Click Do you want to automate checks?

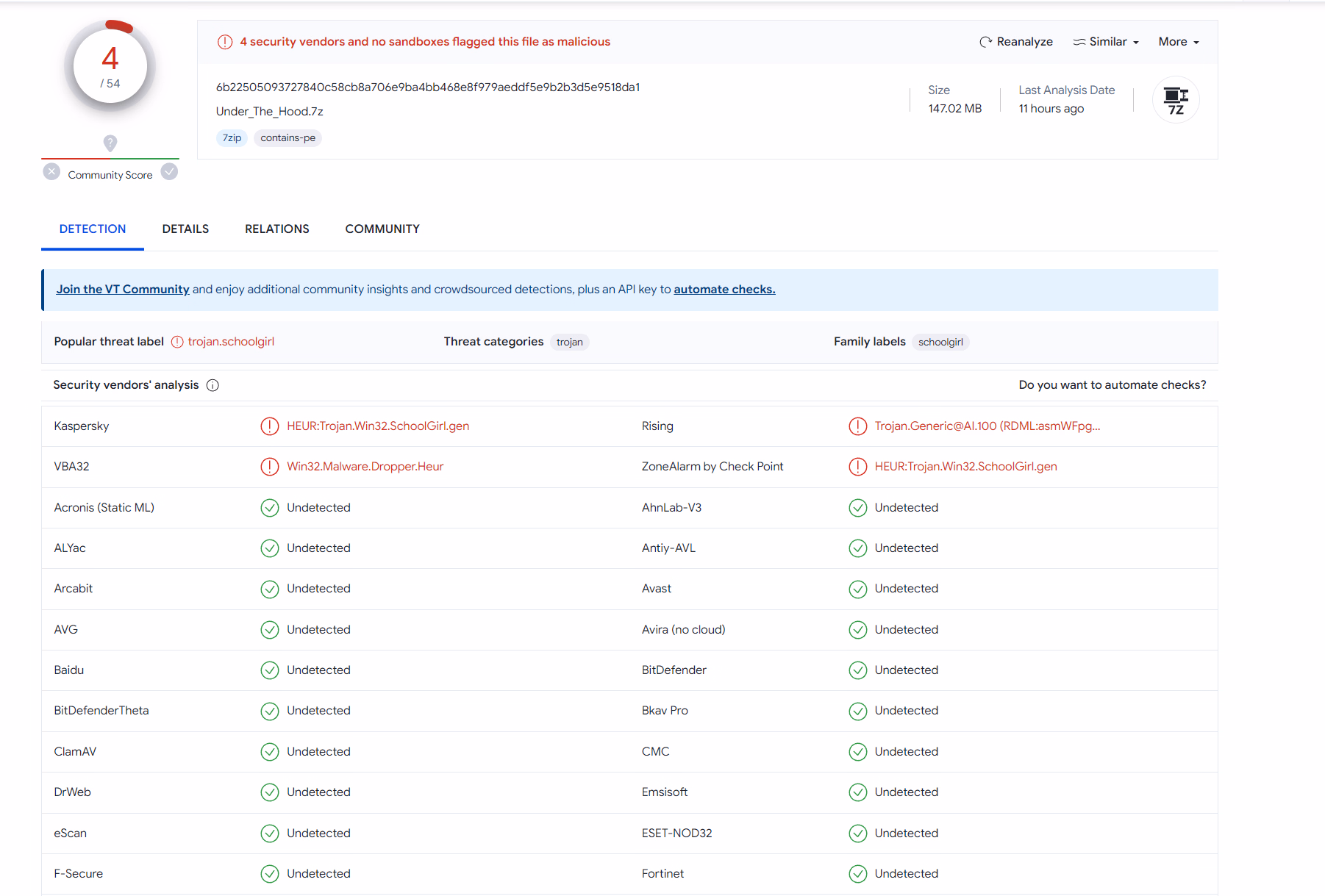(1112, 385)
